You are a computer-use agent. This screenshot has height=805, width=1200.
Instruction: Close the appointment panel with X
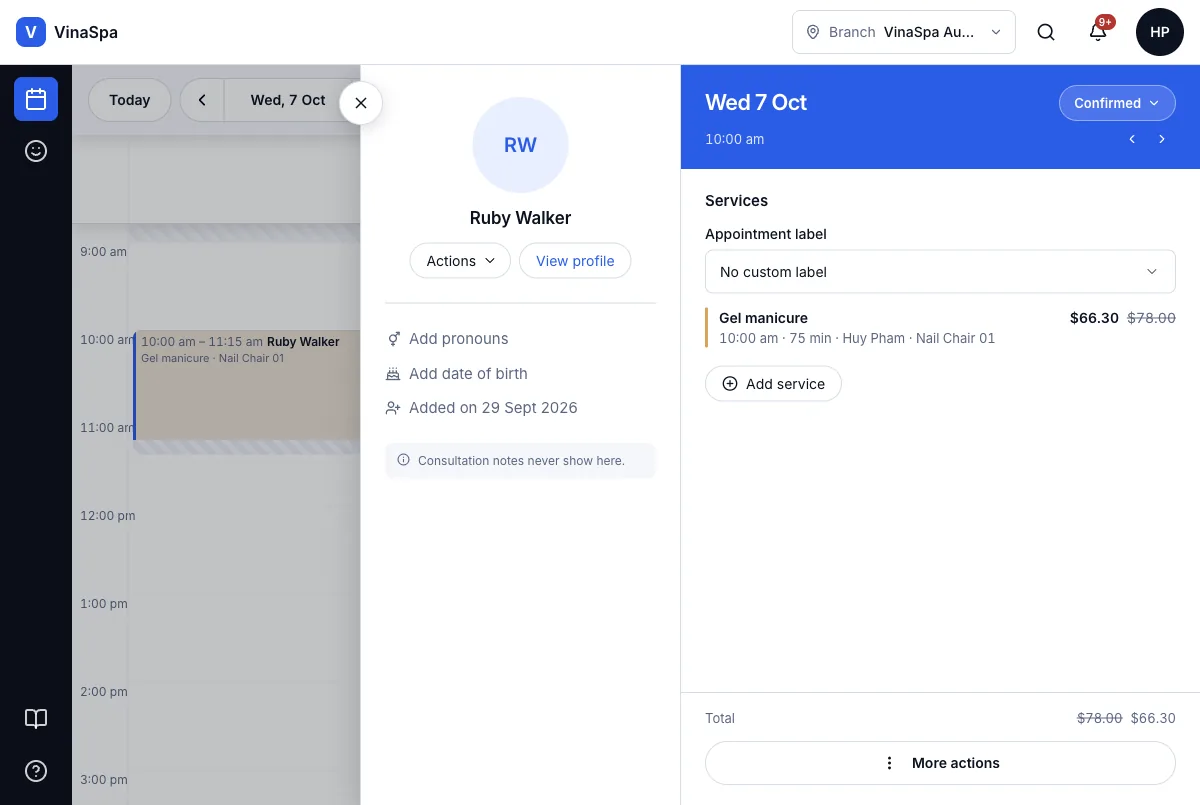pyautogui.click(x=361, y=102)
